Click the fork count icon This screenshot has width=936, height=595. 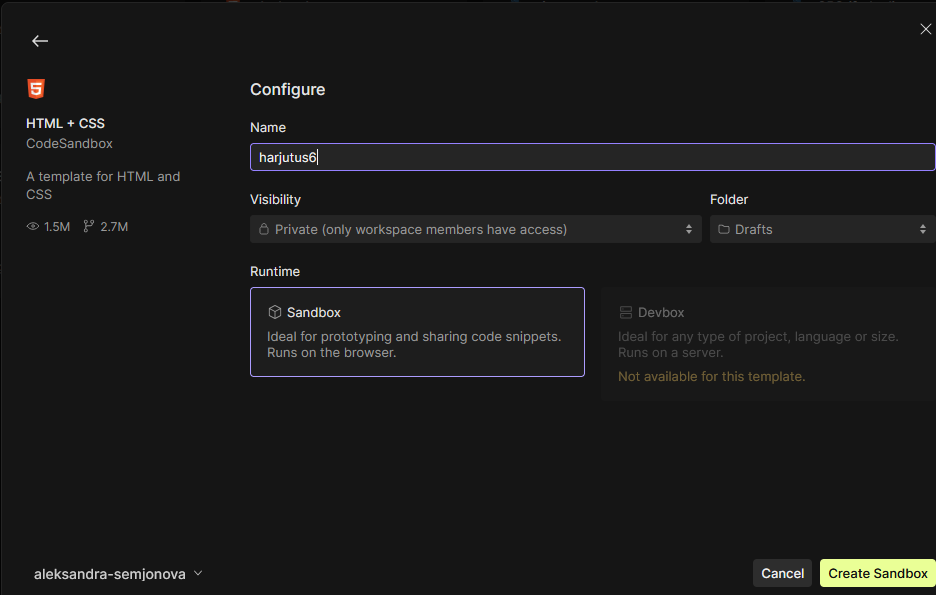tap(89, 227)
